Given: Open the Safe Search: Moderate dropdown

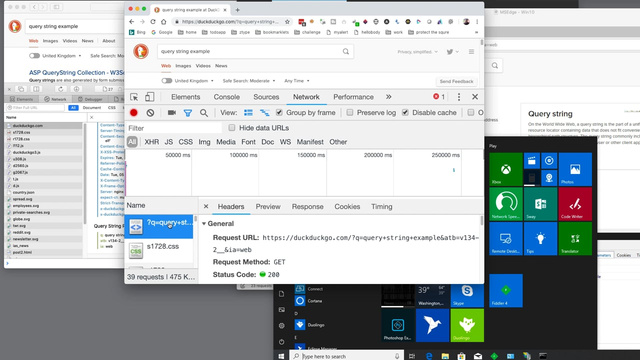Looking at the screenshot, I should click(x=249, y=81).
